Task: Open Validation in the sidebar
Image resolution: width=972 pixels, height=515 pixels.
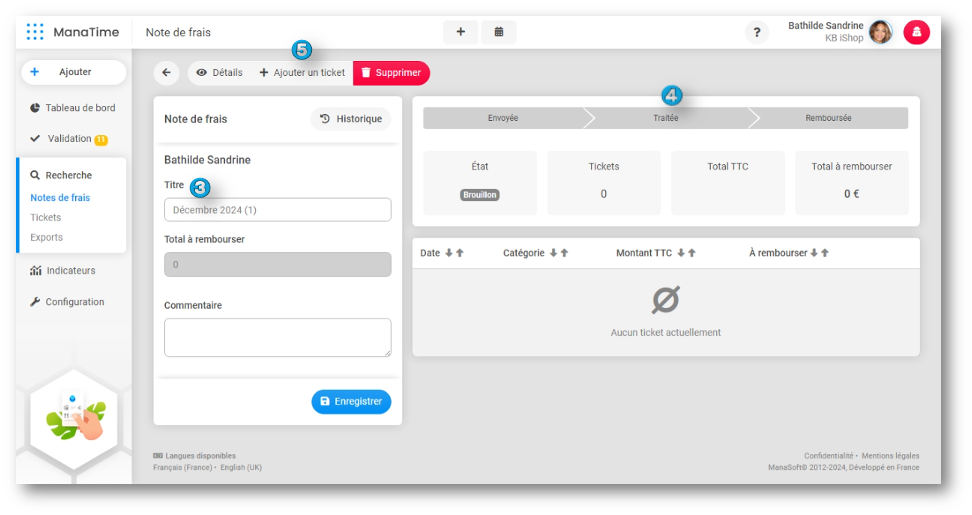Action: coord(70,139)
